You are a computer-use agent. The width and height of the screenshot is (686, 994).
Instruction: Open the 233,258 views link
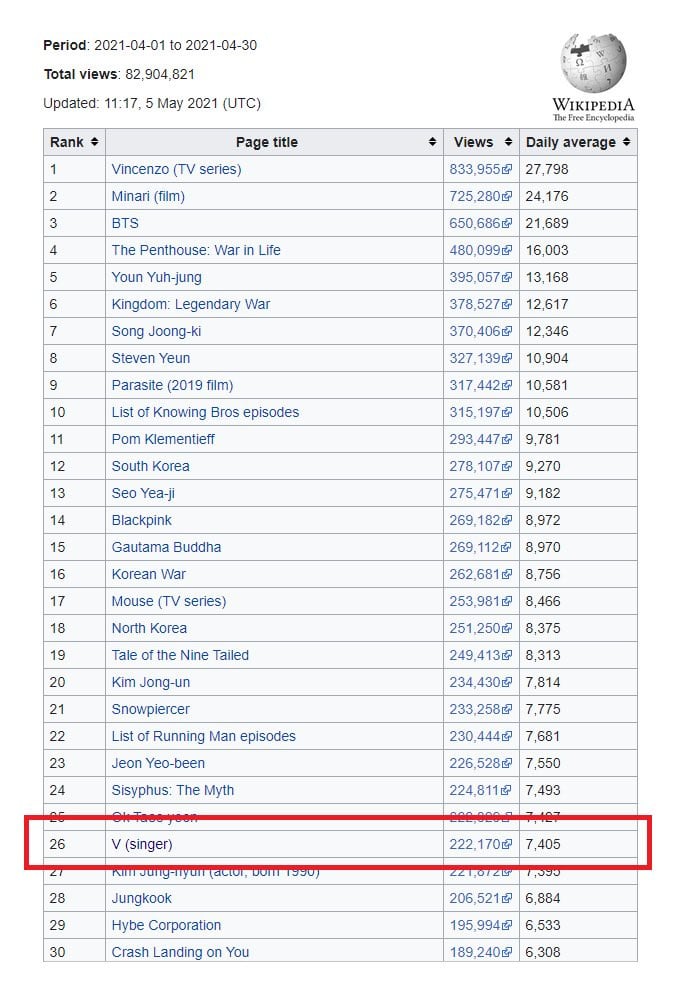[475, 709]
